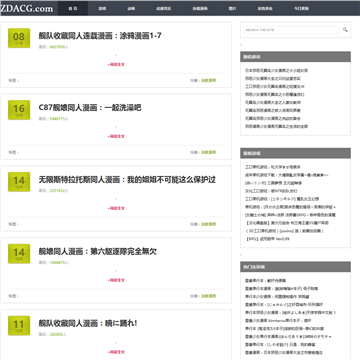Open post 舰队收藏同人漫画：暁に踊れ!

(88, 324)
